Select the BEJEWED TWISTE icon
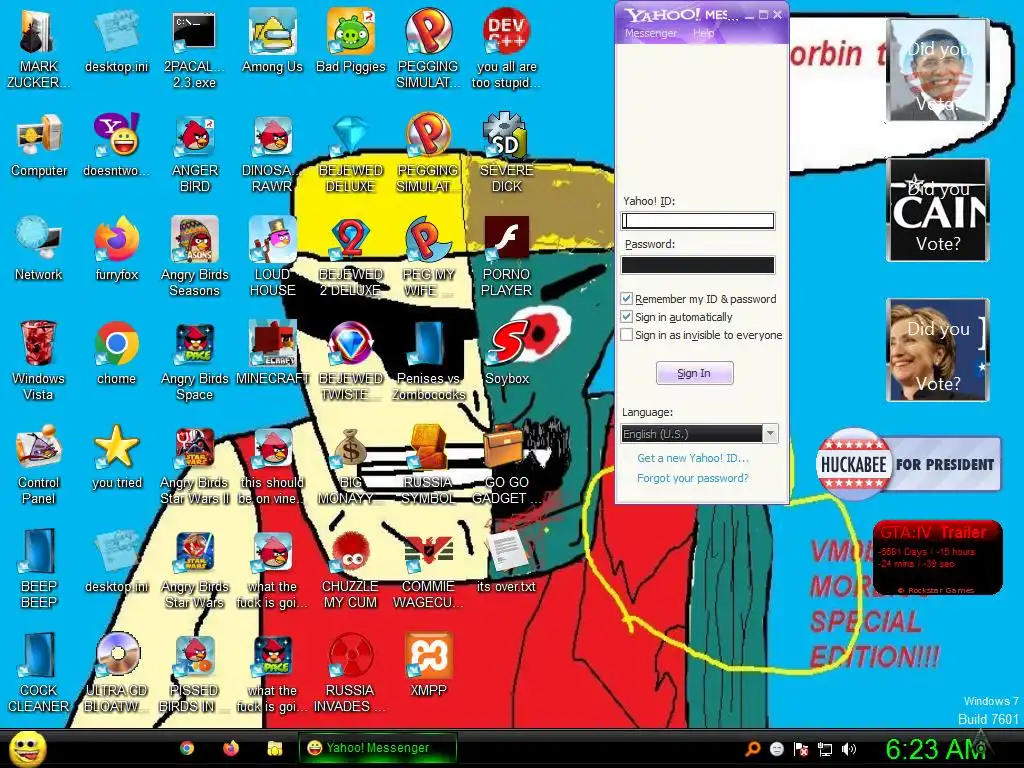The height and width of the screenshot is (768, 1024). [x=351, y=360]
